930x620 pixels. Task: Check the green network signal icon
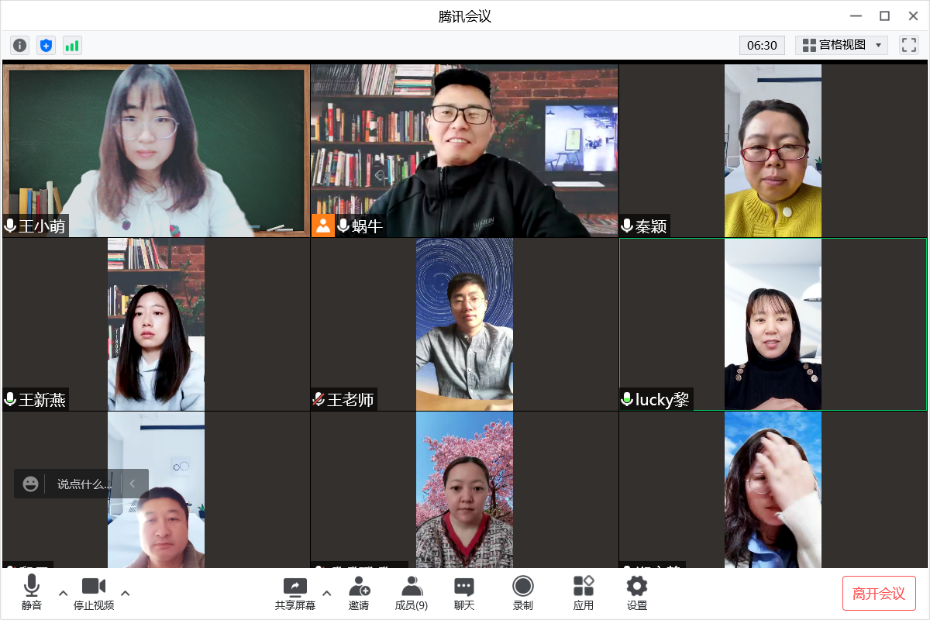(x=72, y=45)
